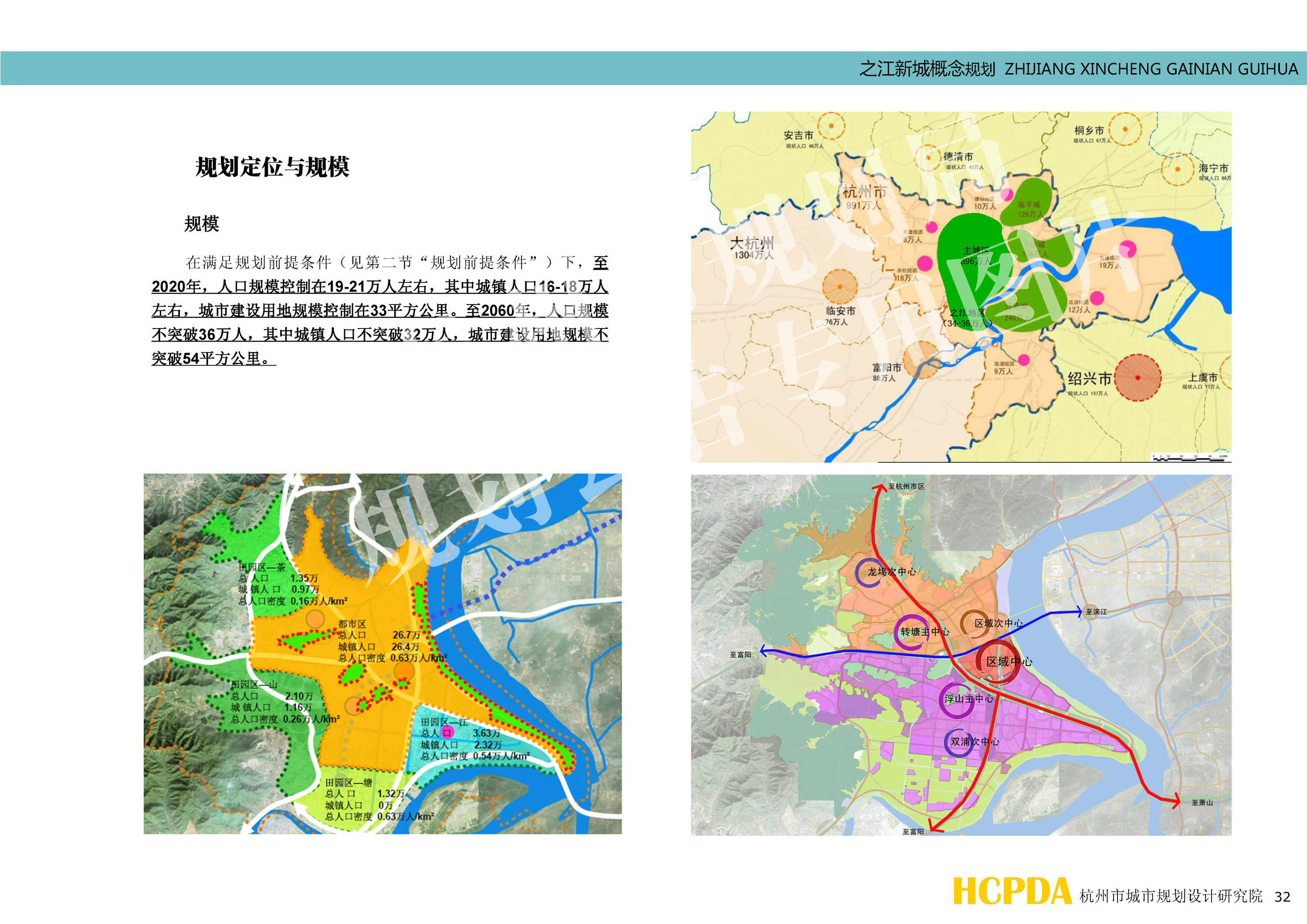Screen dimensions: 1307x924
Task: Click the underlined line starting 2020年，人口规模
Action: click(x=380, y=286)
